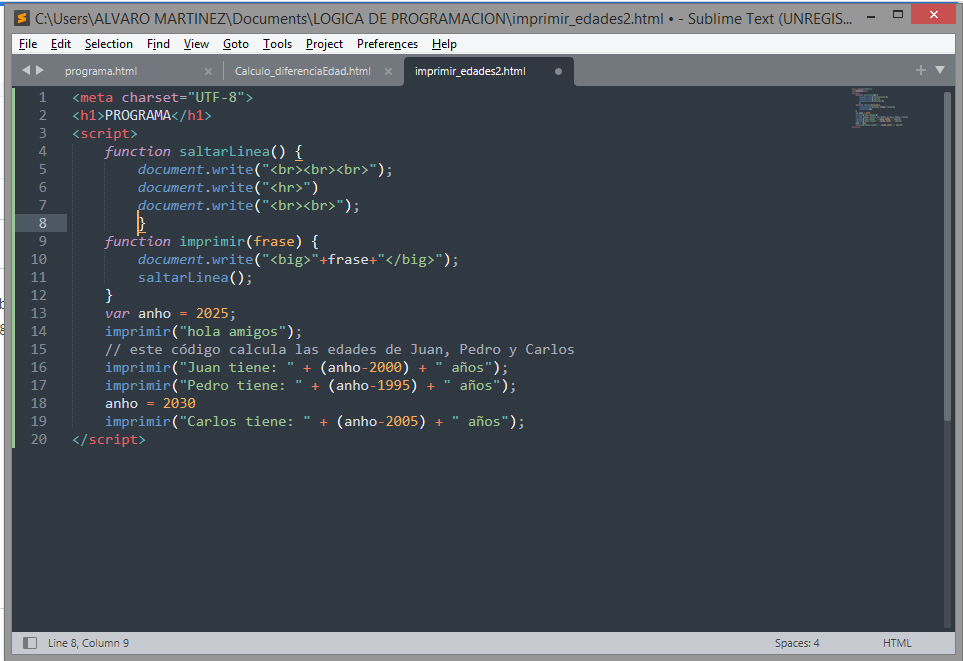Click the meta charset tag on line 1

tap(162, 97)
